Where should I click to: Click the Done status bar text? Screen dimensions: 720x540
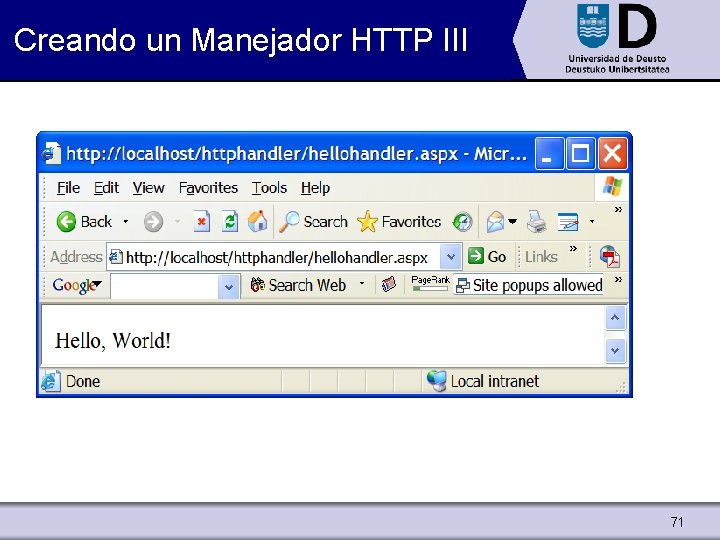pyautogui.click(x=83, y=381)
